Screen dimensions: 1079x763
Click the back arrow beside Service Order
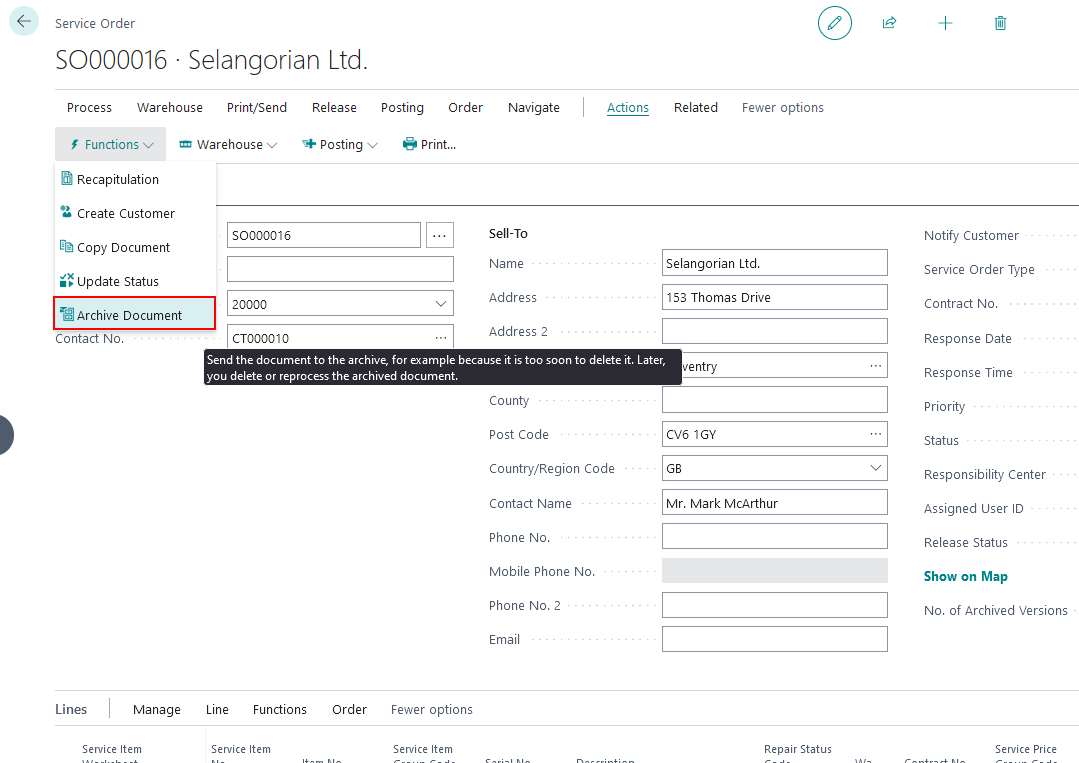[22, 20]
